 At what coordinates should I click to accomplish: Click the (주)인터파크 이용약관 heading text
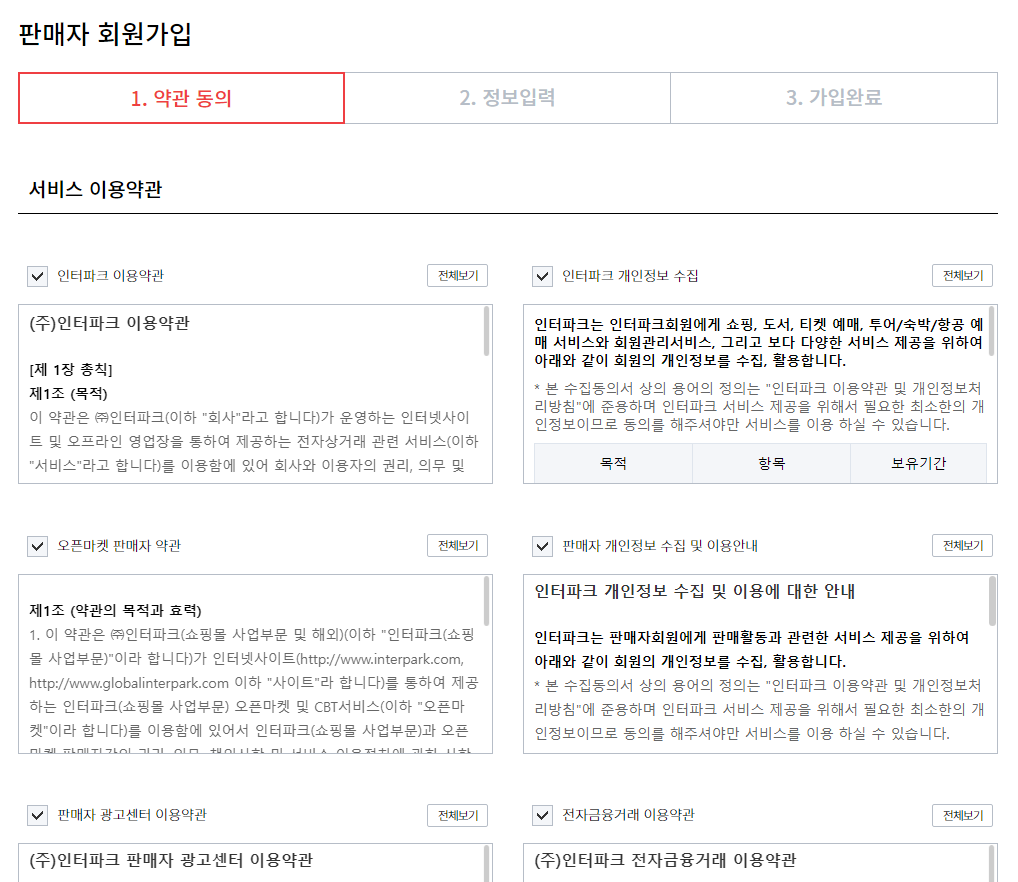[x=109, y=323]
